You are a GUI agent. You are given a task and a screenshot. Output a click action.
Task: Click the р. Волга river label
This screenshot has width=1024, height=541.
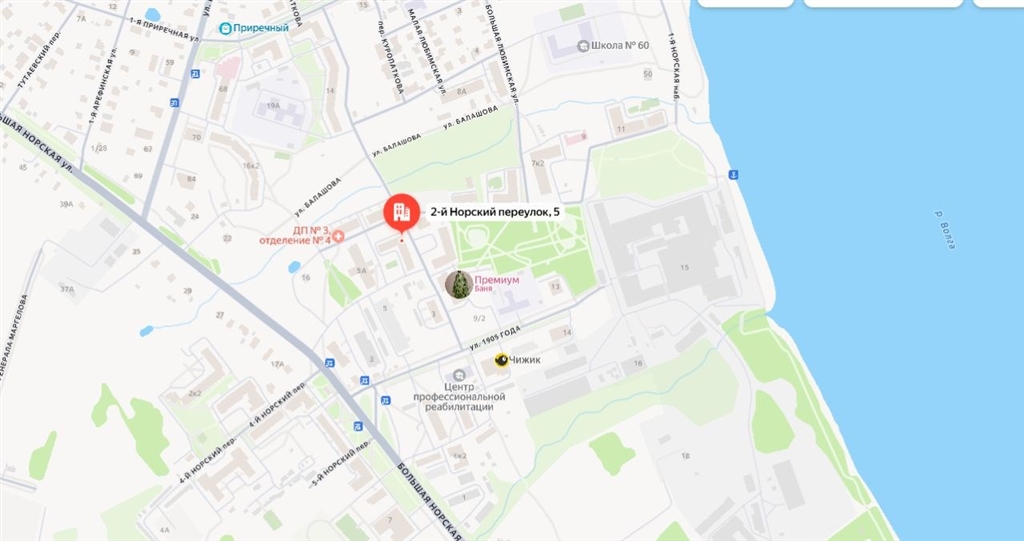click(x=945, y=230)
